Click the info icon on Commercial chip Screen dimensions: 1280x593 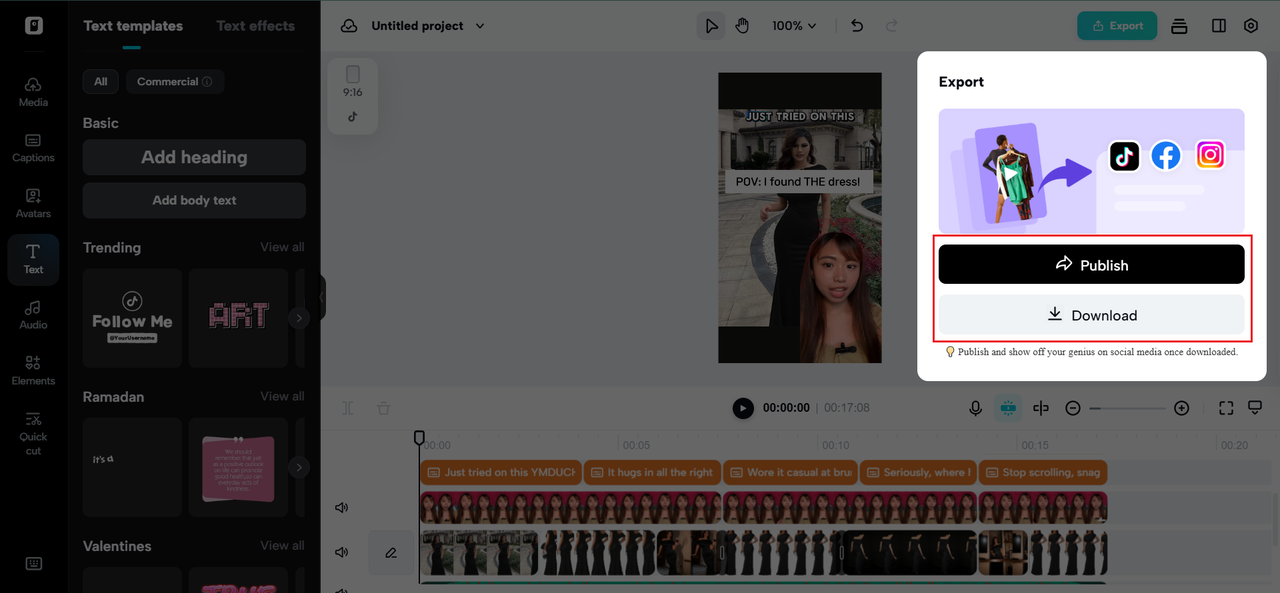tap(207, 82)
